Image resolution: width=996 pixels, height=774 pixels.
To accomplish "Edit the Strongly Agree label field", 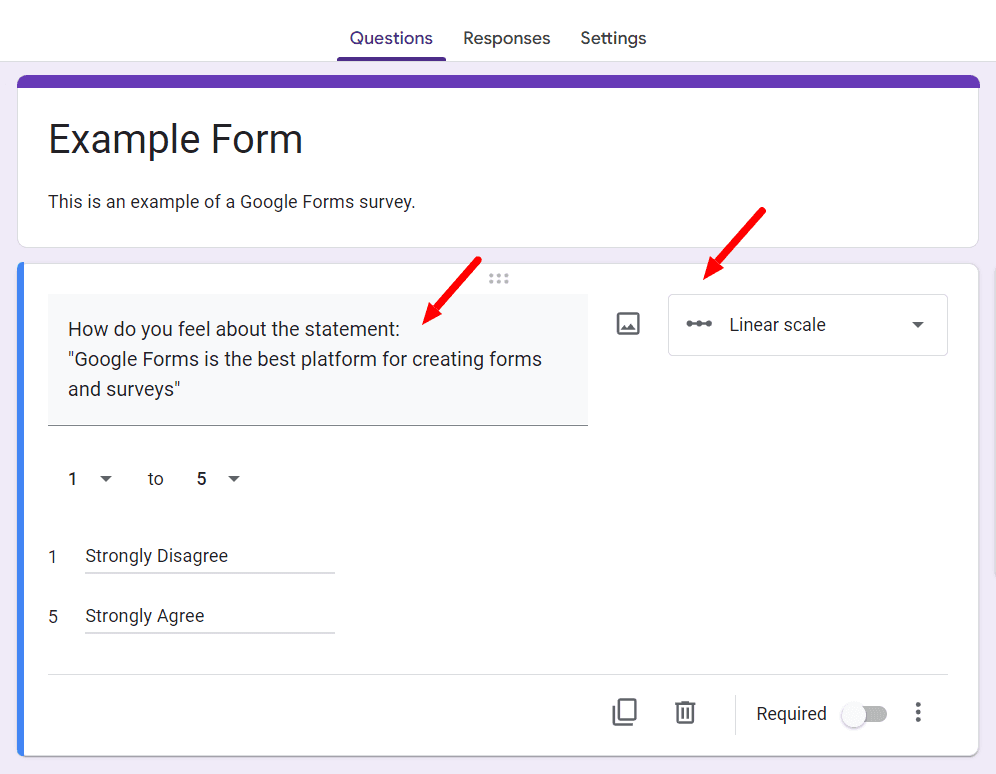I will pyautogui.click(x=210, y=617).
